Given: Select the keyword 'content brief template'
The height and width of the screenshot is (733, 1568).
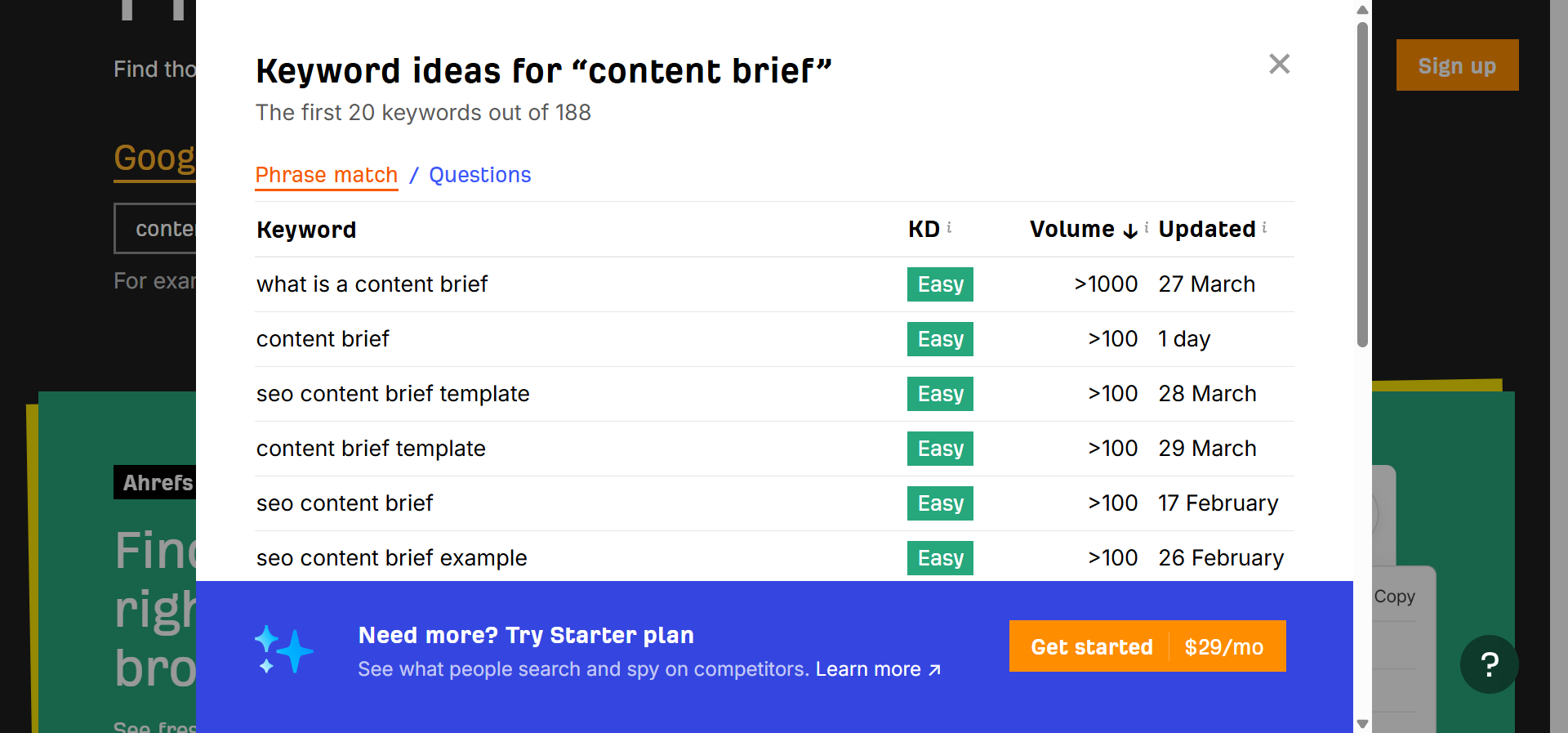Looking at the screenshot, I should (371, 449).
